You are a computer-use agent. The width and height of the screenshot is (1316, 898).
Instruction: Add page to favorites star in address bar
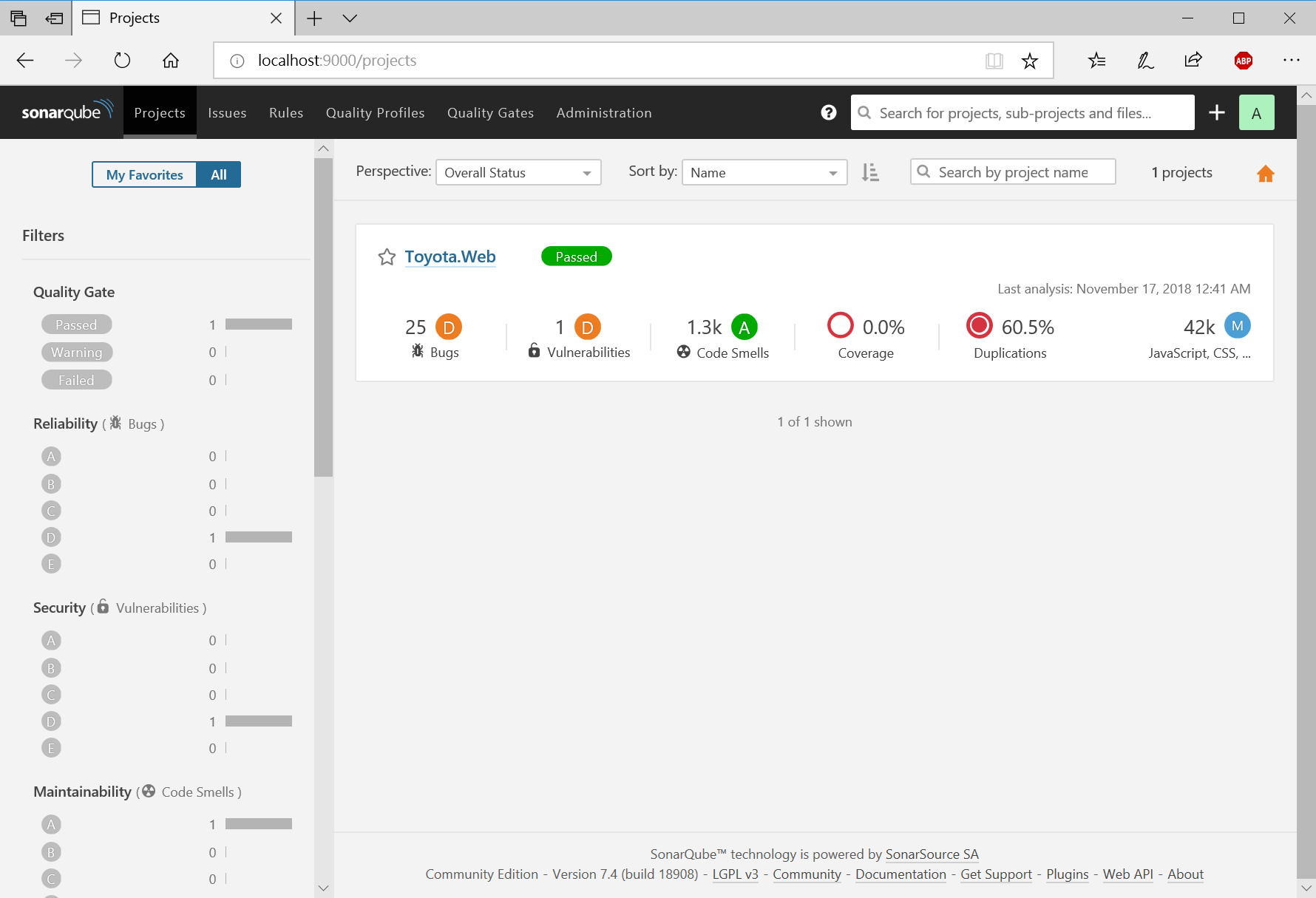(x=1030, y=61)
